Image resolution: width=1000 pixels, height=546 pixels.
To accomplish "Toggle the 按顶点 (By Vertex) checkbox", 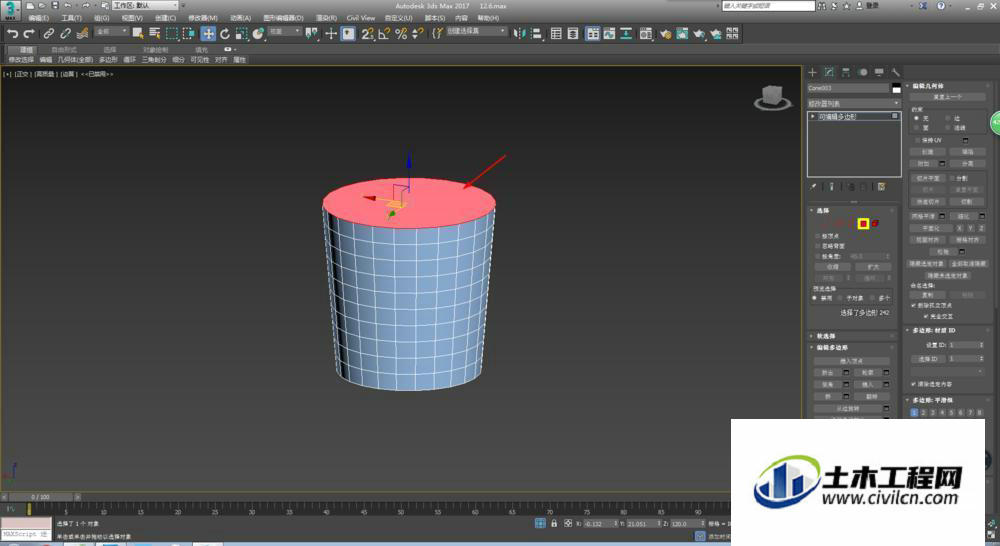I will (x=818, y=236).
